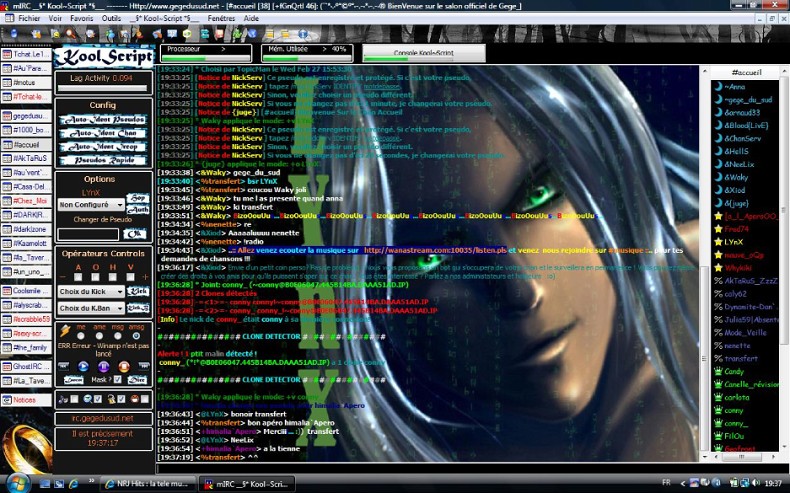Open the Choix du K.Ban dropdown
This screenshot has width=790, height=493.
coord(91,308)
